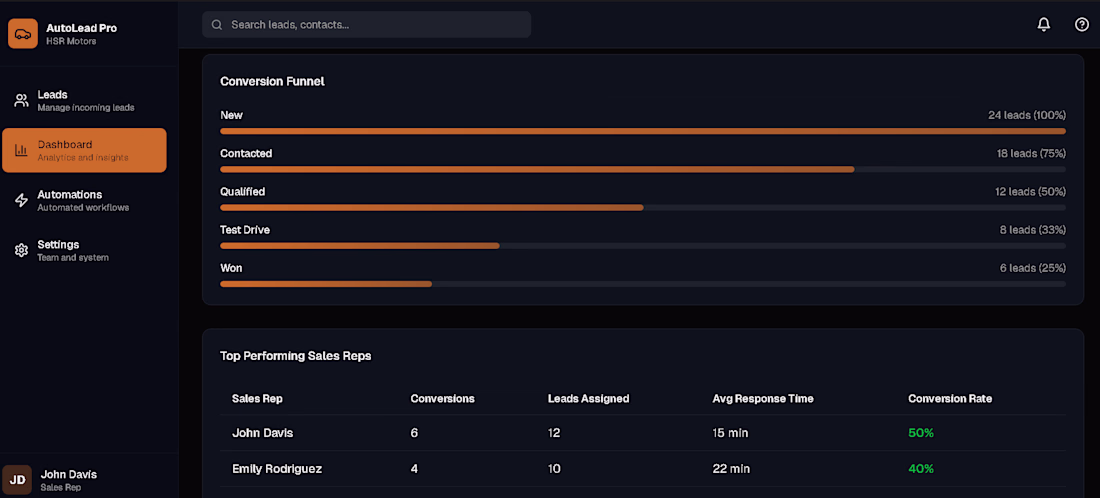Click the help question mark icon
Screen dimensions: 1100x498
[1081, 24]
